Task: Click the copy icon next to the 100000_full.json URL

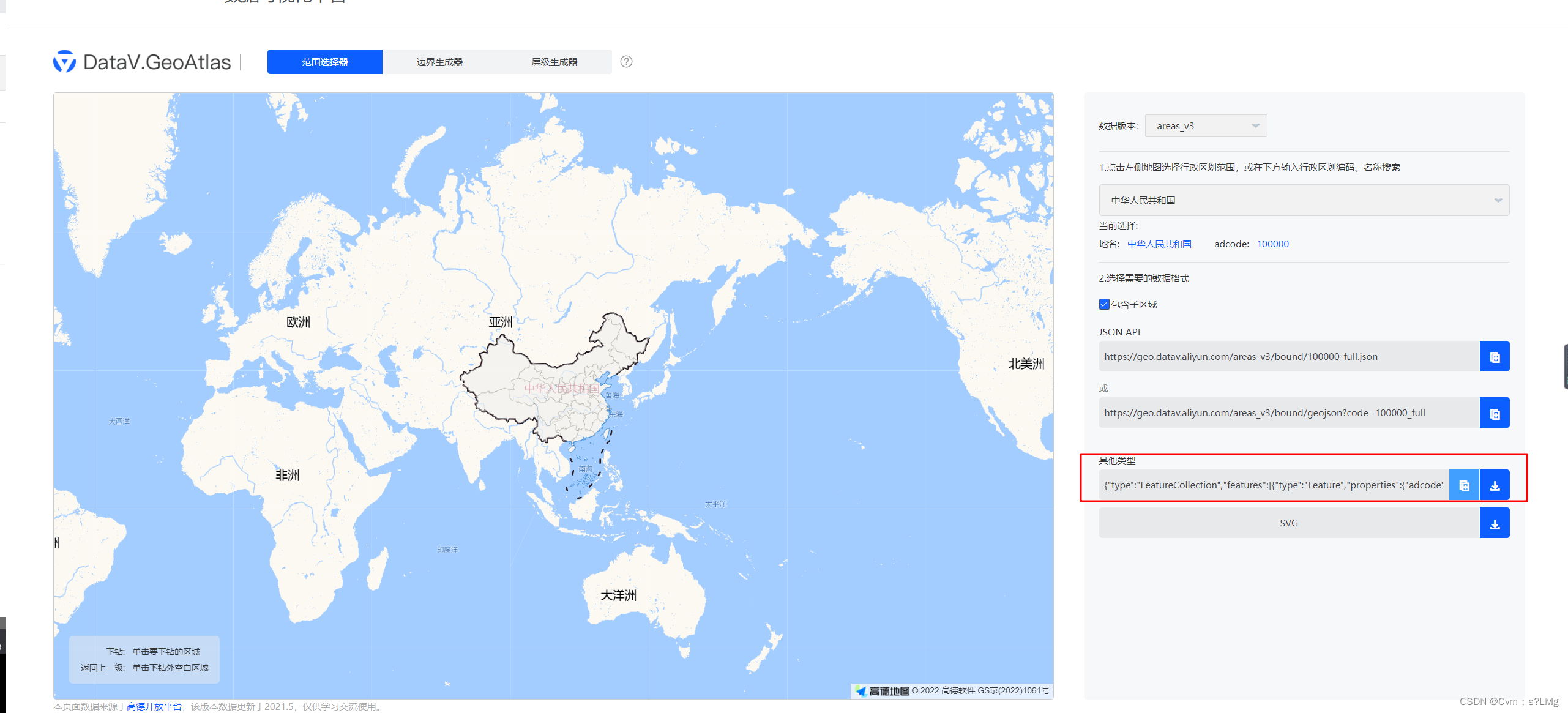Action: pos(1495,356)
